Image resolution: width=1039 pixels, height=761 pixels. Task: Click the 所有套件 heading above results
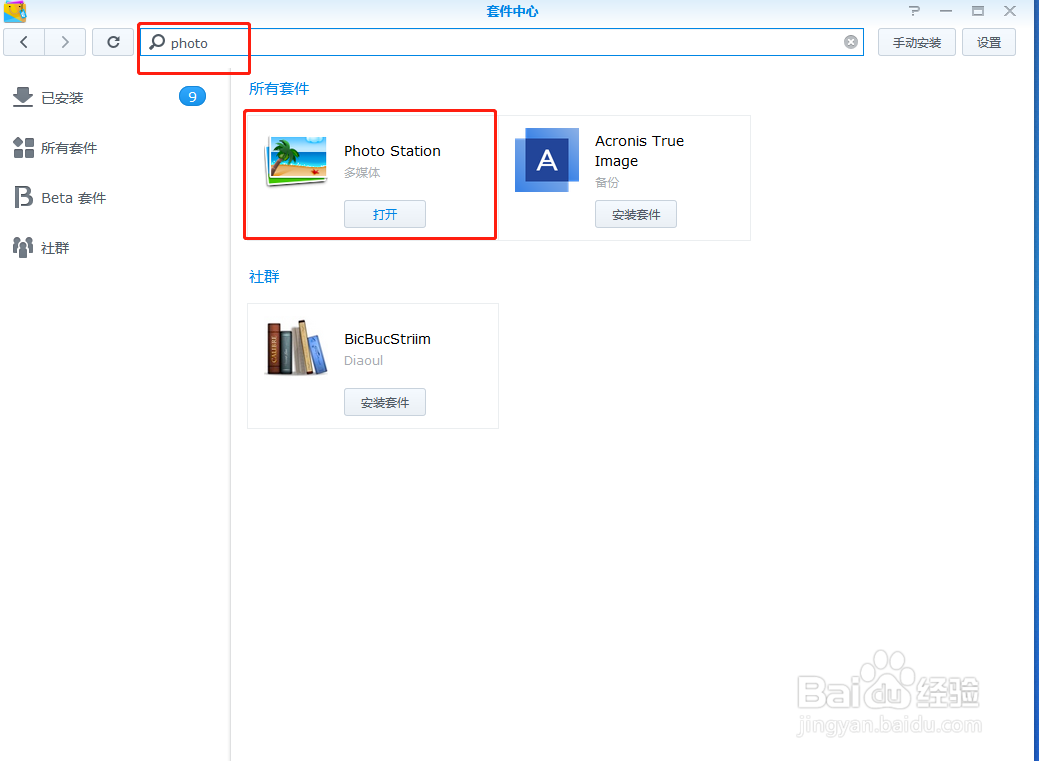pos(279,89)
